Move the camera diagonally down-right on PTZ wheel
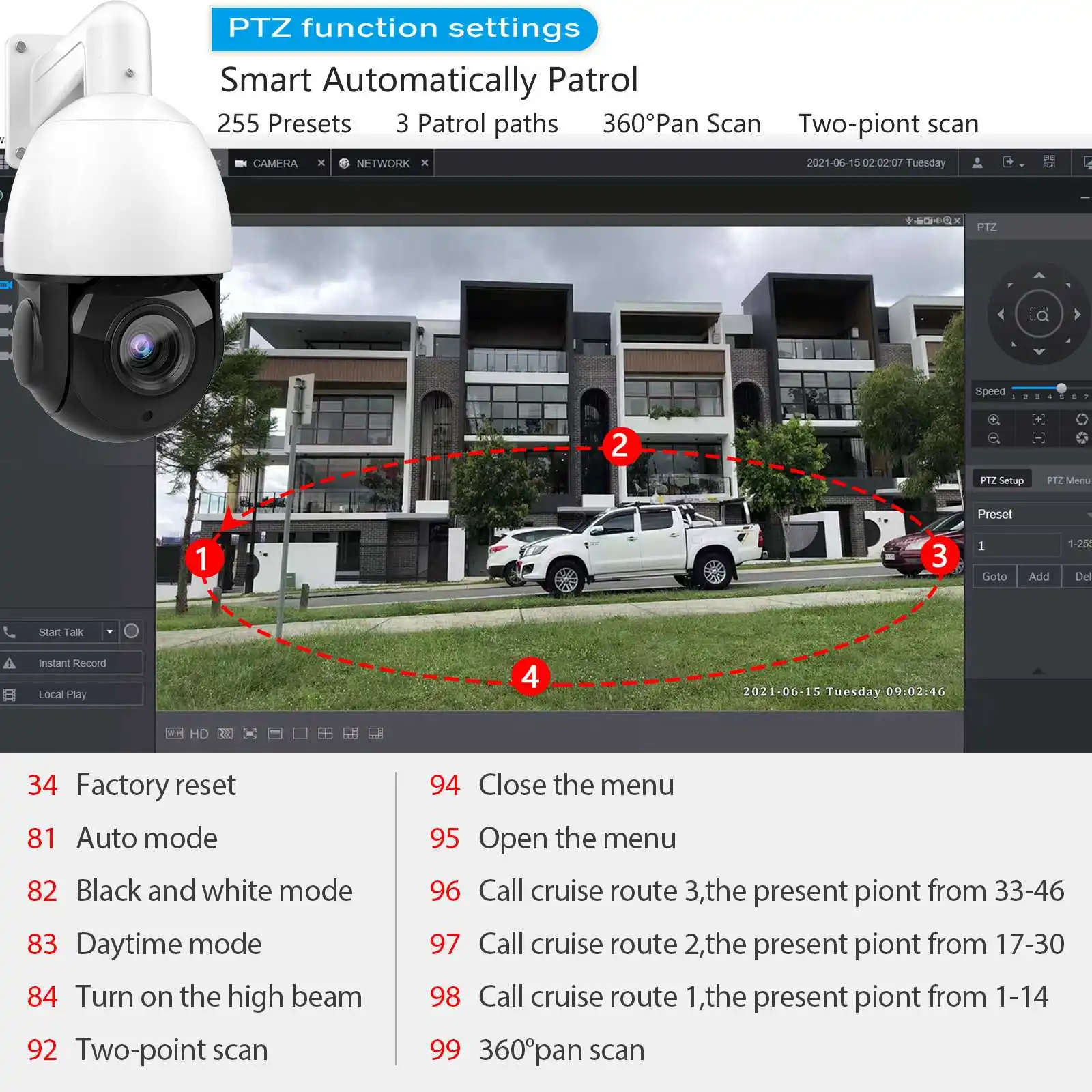1092x1092 pixels. [1067, 341]
